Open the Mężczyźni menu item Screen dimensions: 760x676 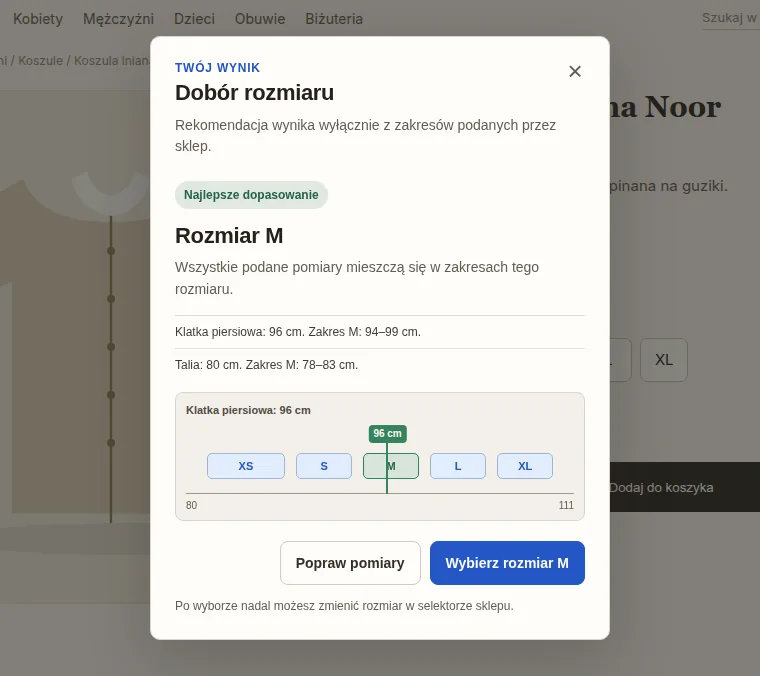(118, 19)
